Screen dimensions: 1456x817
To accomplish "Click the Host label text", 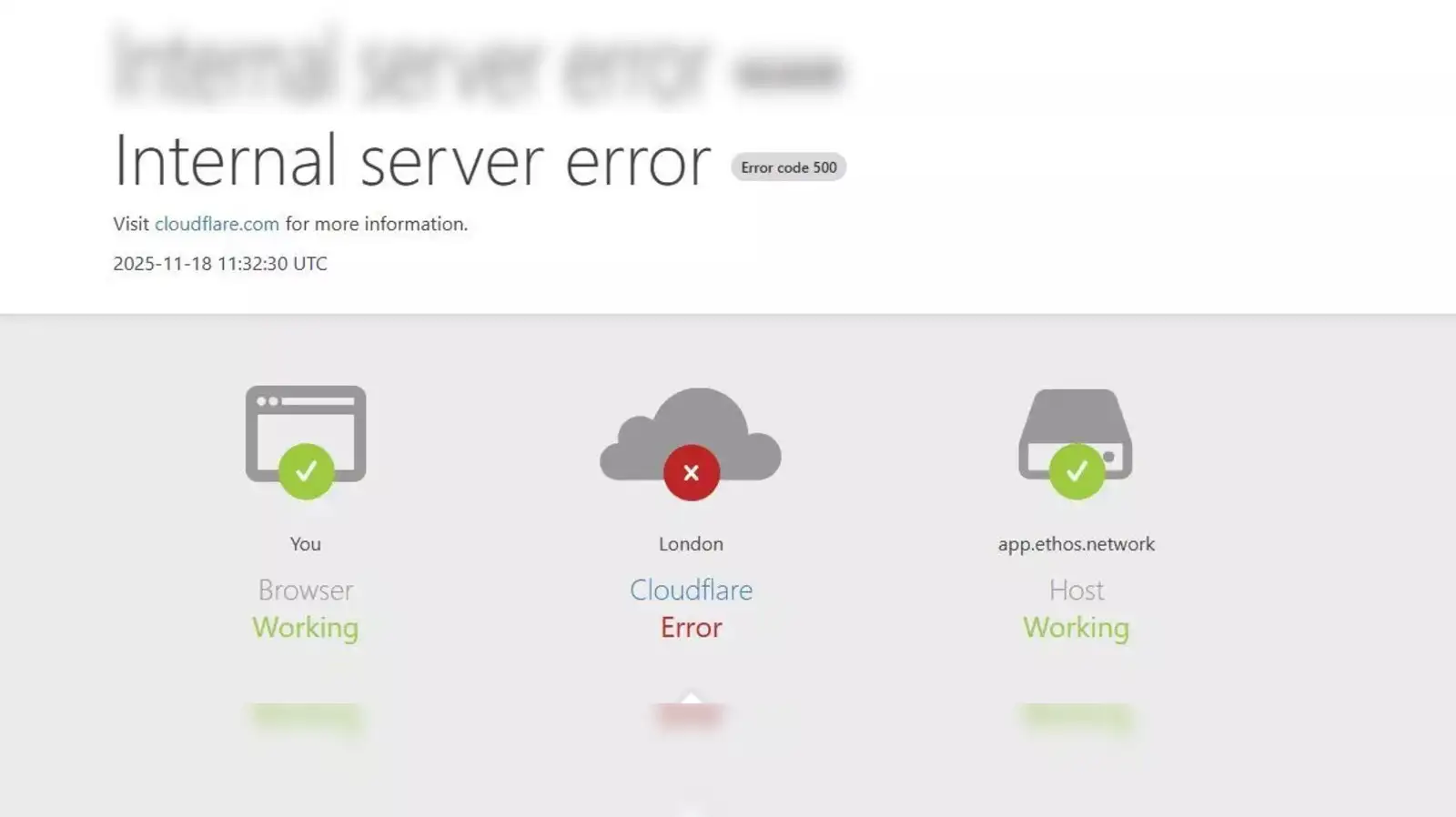I will 1077,590.
